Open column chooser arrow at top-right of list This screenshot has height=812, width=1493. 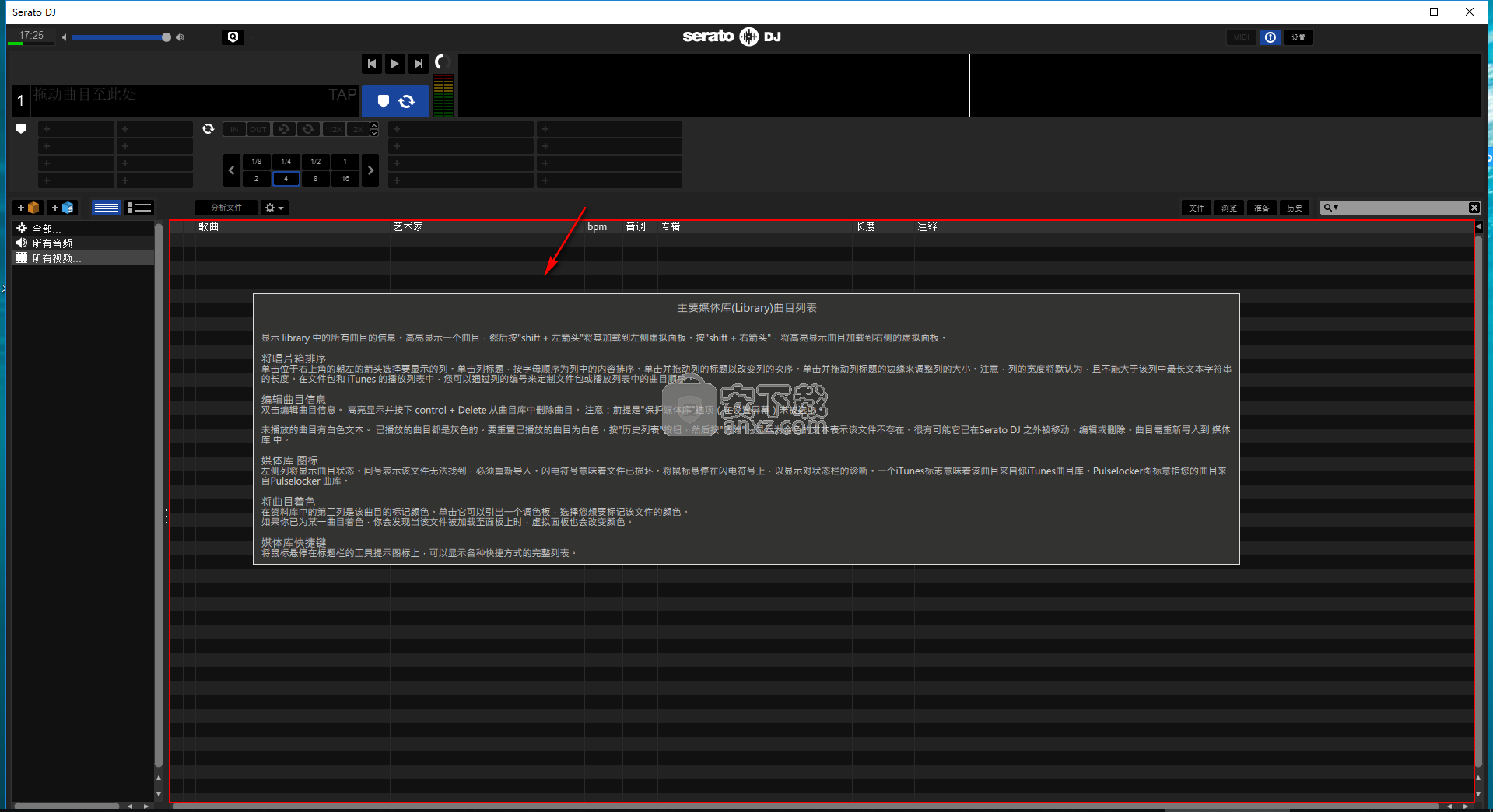(x=1478, y=226)
